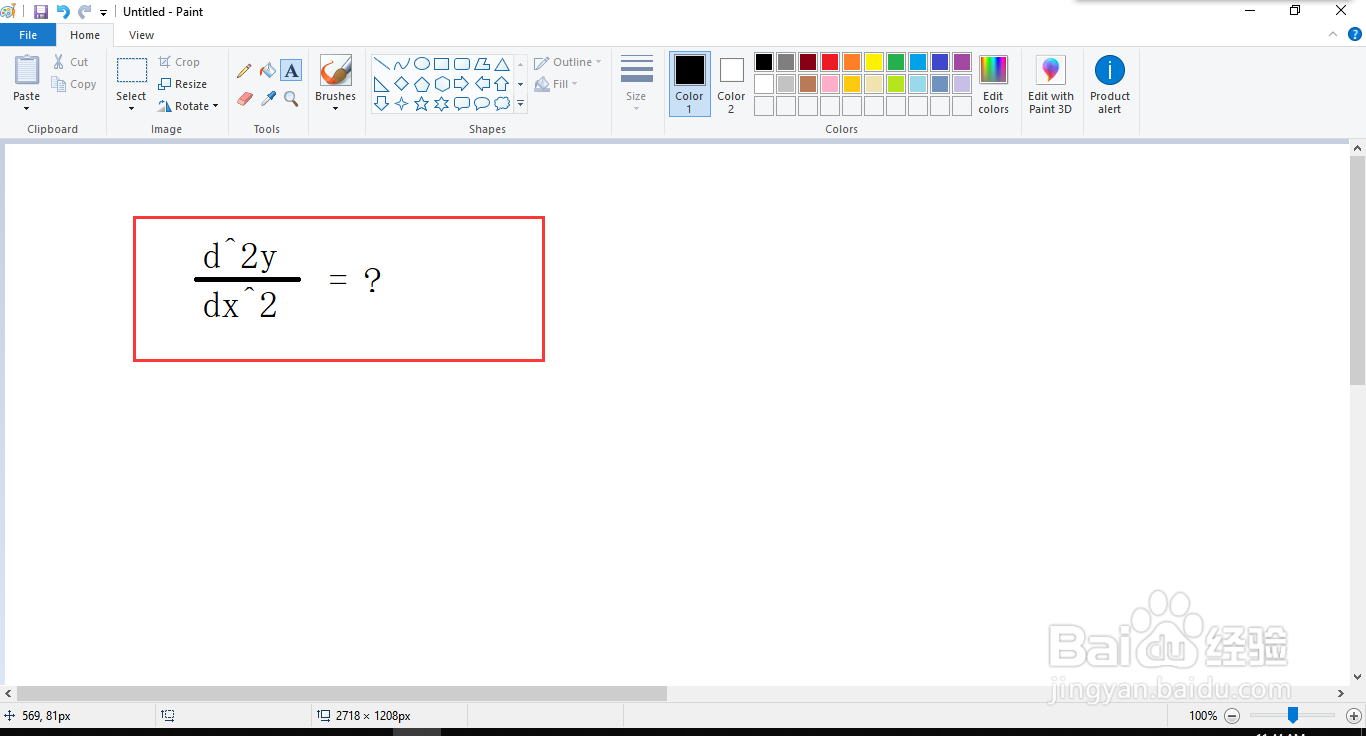The height and width of the screenshot is (736, 1366).
Task: Pick the Diamond shape
Action: pos(401,84)
